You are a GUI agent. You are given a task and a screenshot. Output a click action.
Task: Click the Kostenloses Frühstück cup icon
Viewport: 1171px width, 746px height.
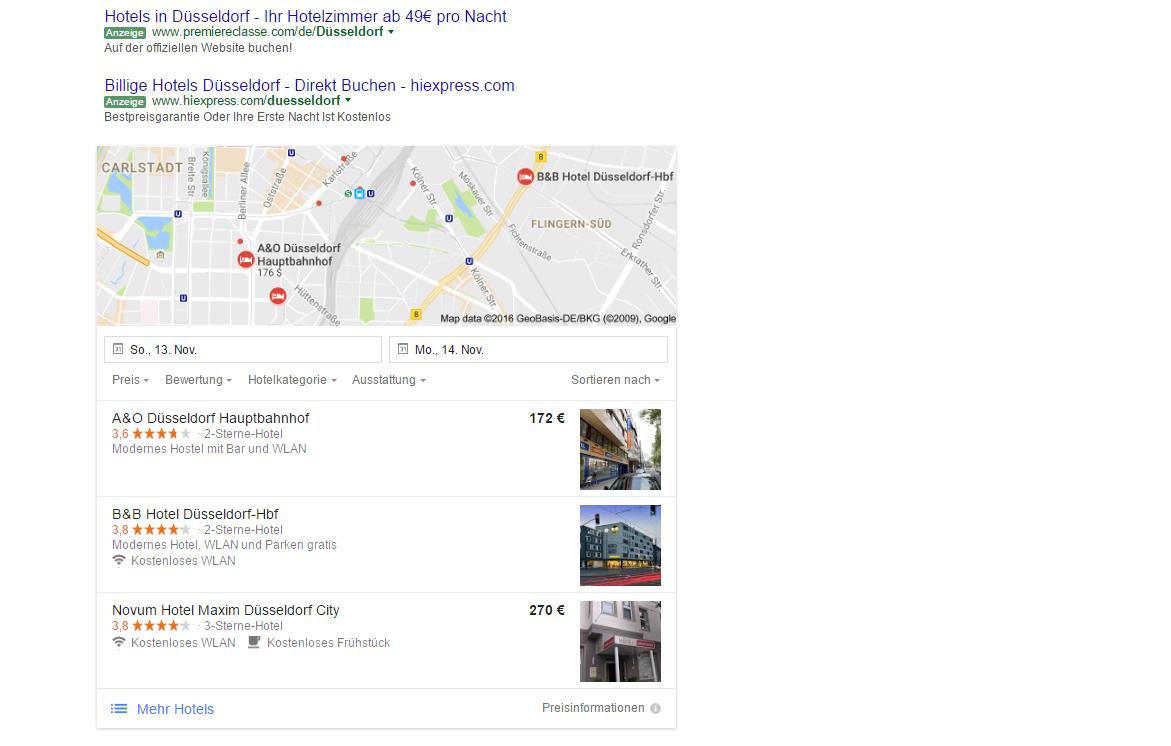[254, 642]
